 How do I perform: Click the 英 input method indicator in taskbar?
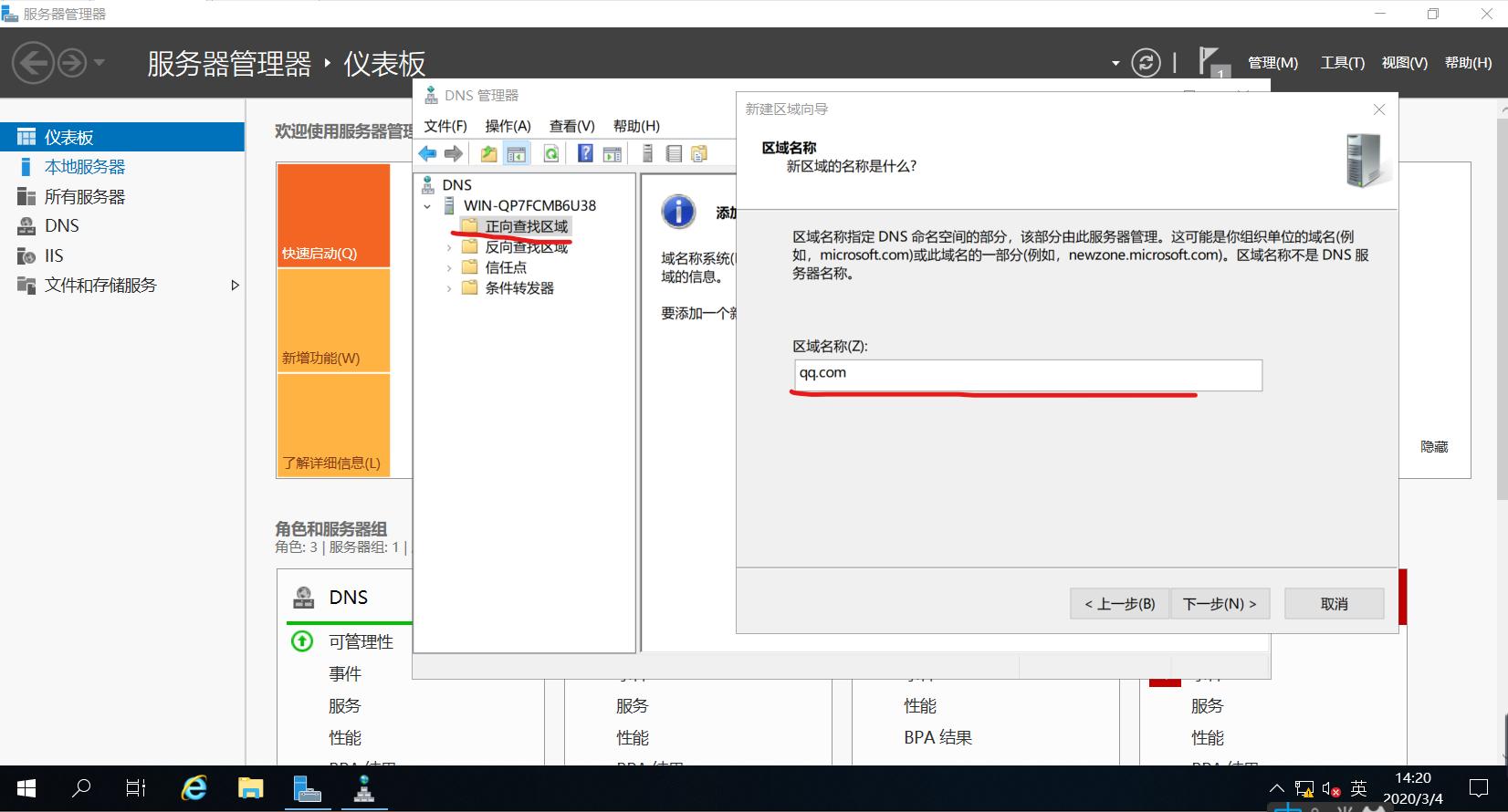click(1358, 789)
